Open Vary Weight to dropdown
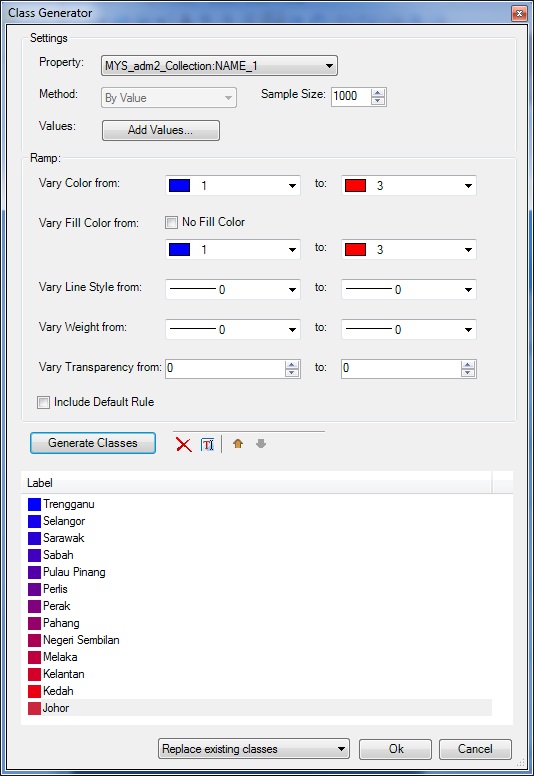 pos(409,330)
